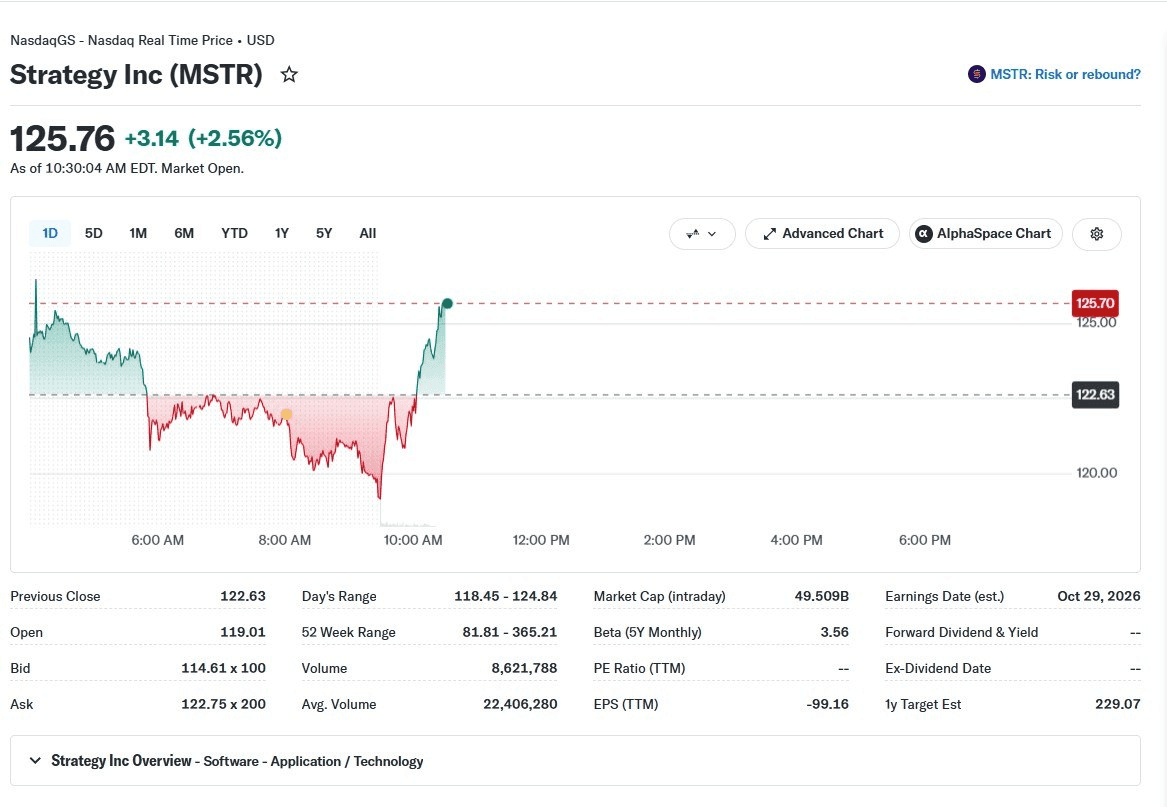Click Beta (5Y Monthly) value 3.56
The image size is (1167, 807).
click(834, 632)
